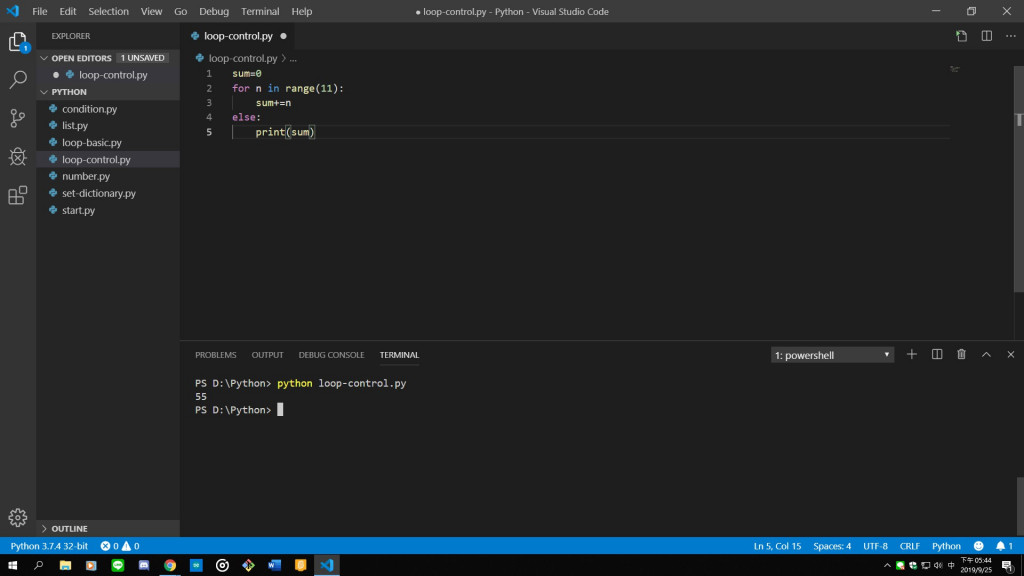The height and width of the screenshot is (576, 1024).
Task: Kill the terminal with trash icon
Action: pyautogui.click(x=961, y=355)
